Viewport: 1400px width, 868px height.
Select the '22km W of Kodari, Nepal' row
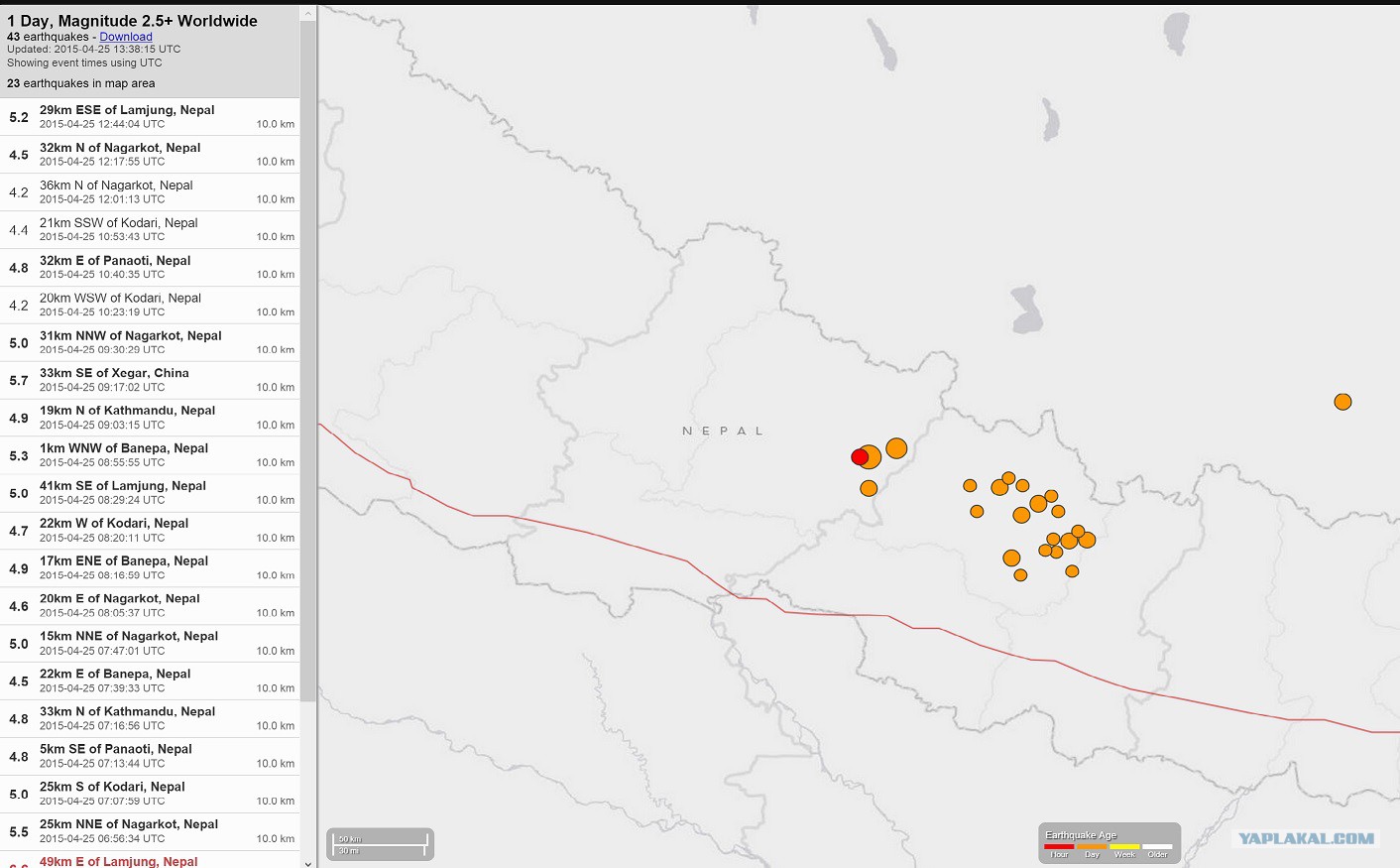click(150, 531)
